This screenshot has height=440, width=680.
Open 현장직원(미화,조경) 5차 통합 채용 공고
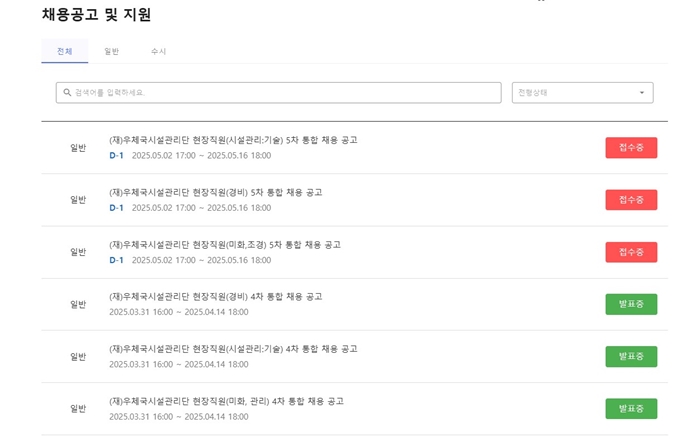pyautogui.click(x=225, y=245)
